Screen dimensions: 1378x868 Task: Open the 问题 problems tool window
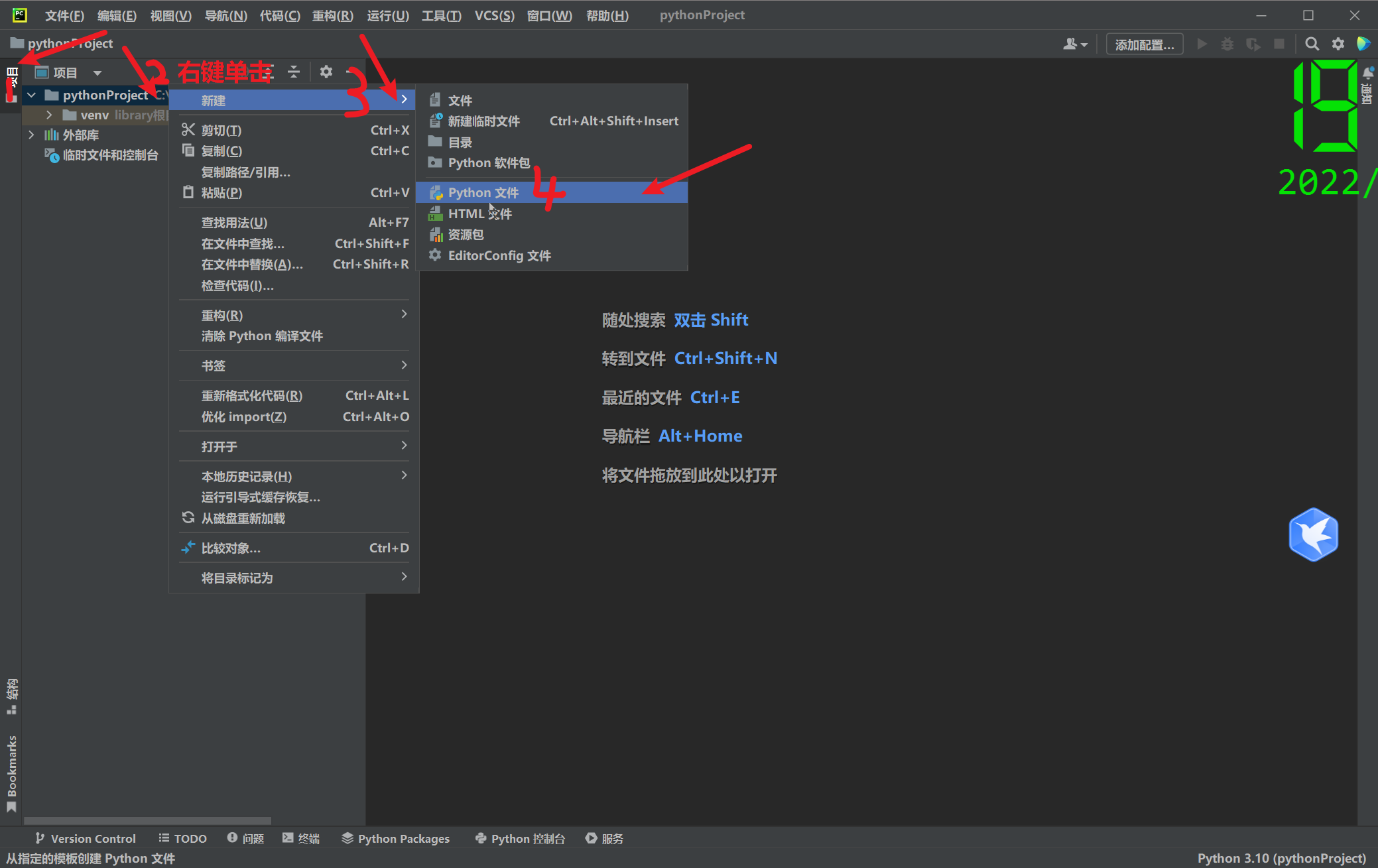[245, 838]
